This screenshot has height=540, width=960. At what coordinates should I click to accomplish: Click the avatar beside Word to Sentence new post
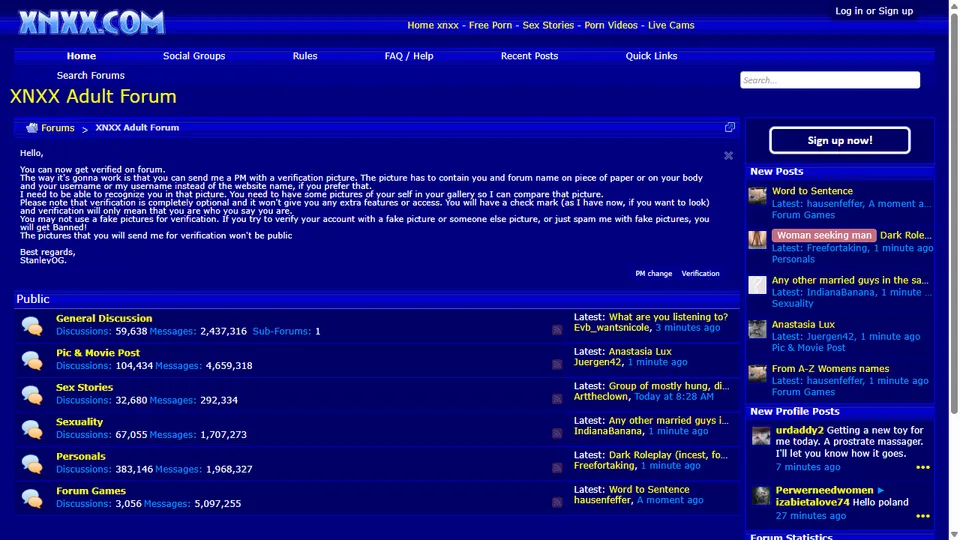[x=757, y=195]
